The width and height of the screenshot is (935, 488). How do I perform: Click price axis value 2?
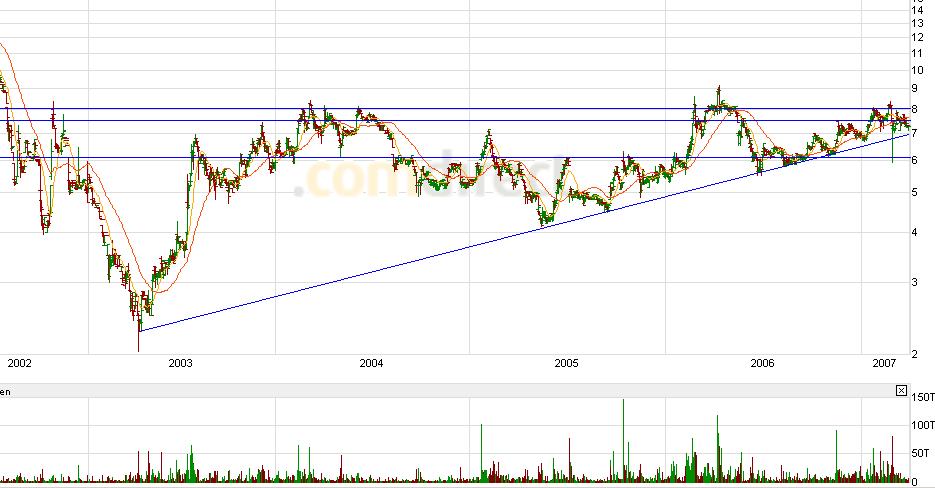[x=915, y=354]
